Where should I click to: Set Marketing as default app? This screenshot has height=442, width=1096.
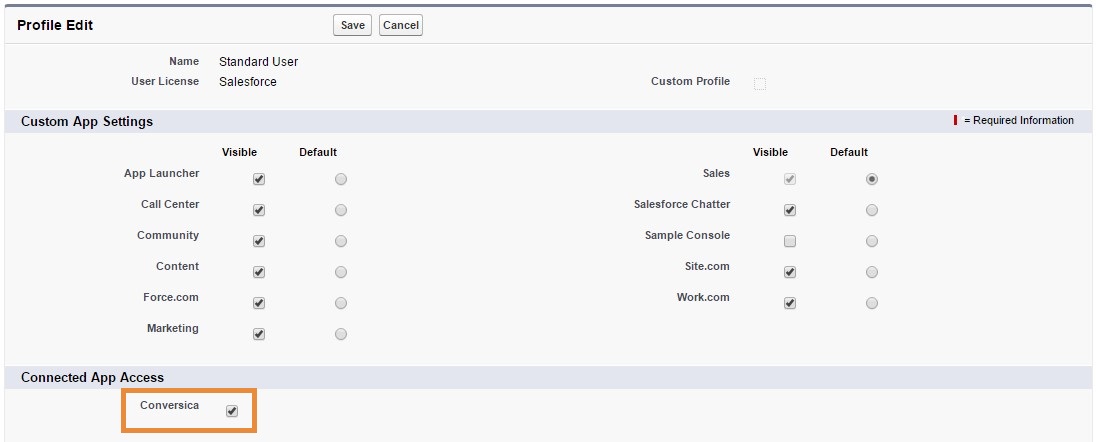340,334
